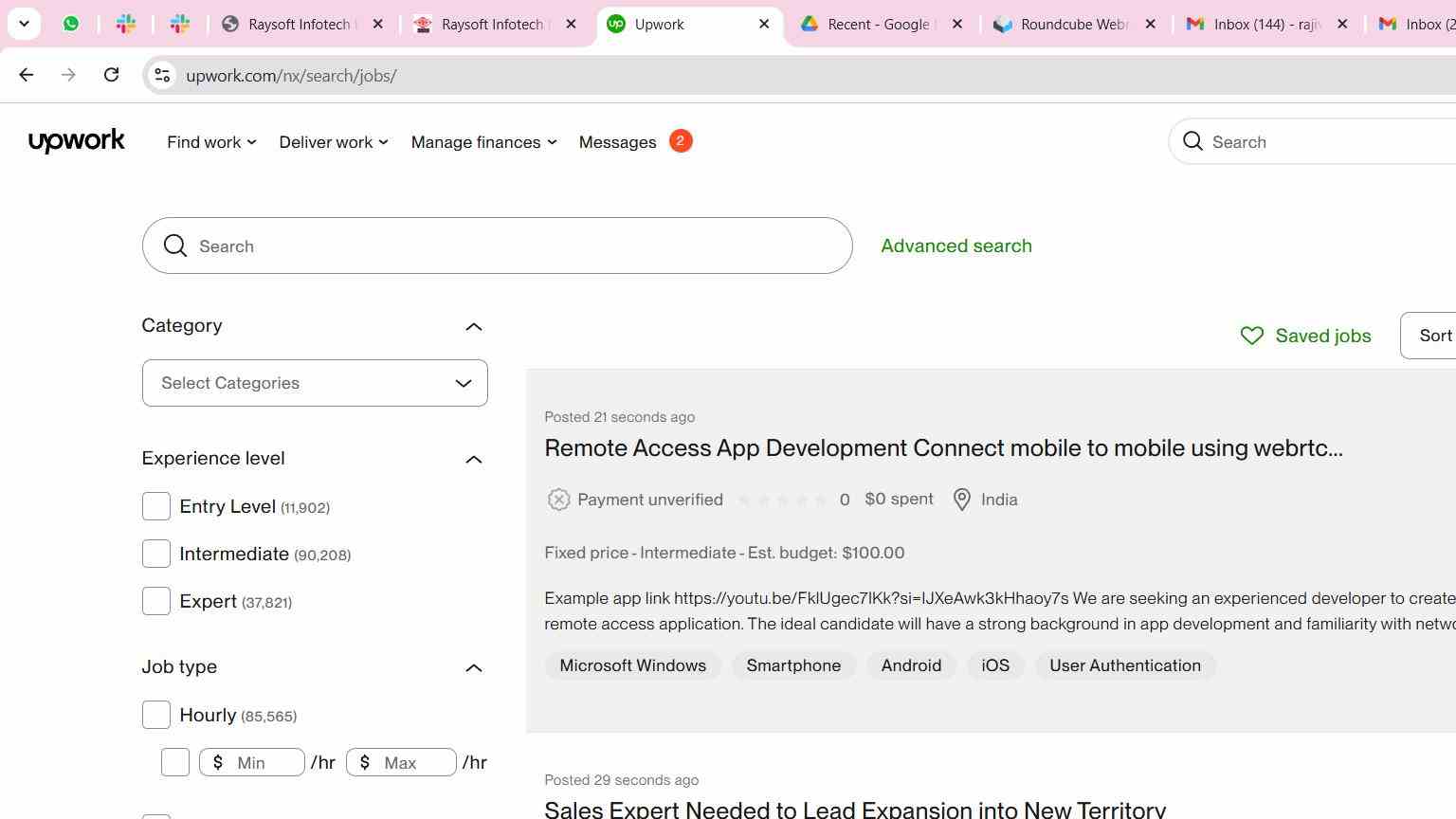Click the iOS skill tag
The height and width of the screenshot is (819, 1456).
click(x=995, y=665)
